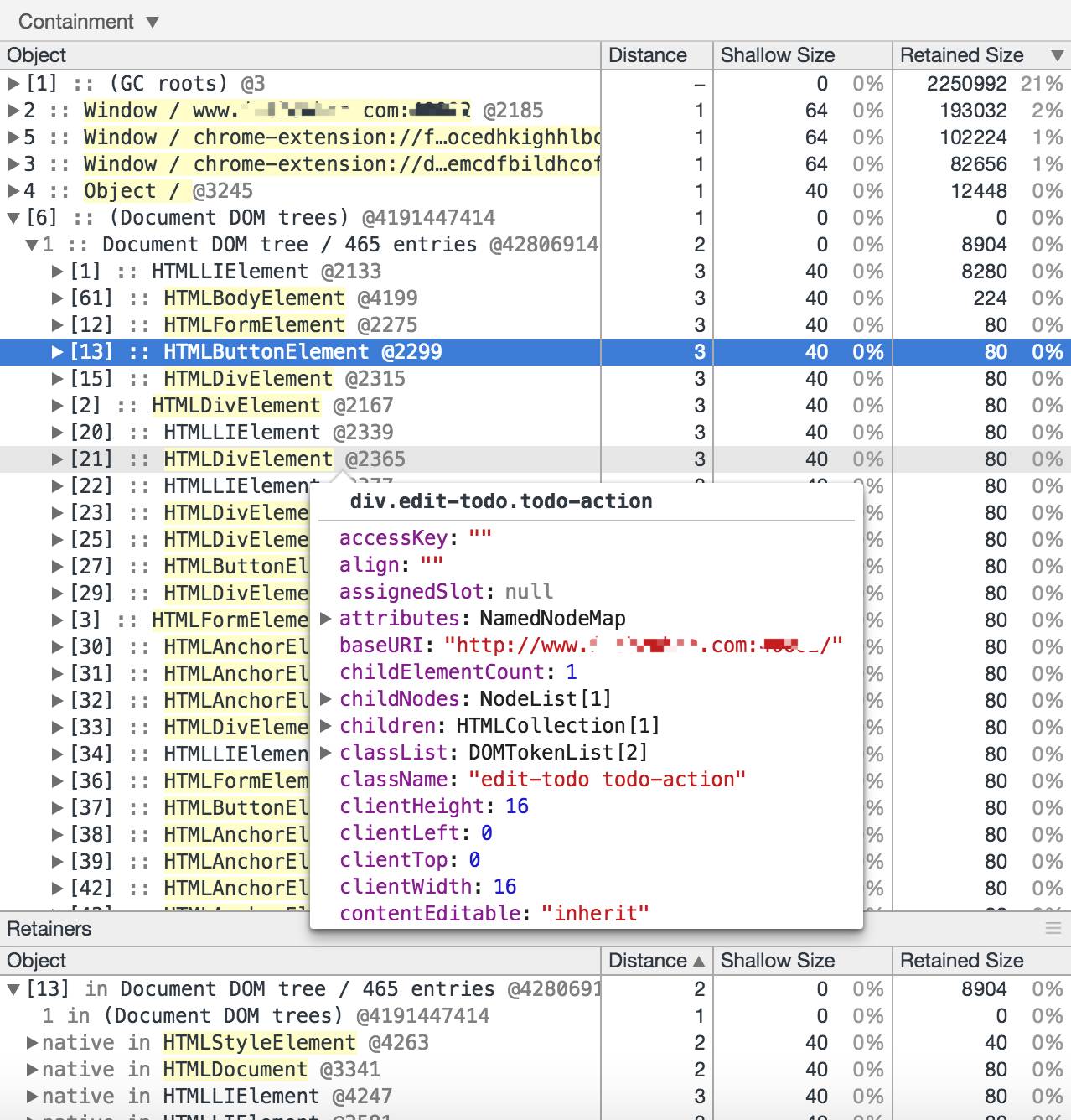Image resolution: width=1071 pixels, height=1120 pixels.
Task: Select the 1 in (Document DOM trees) retainer row
Action: pos(535,1016)
